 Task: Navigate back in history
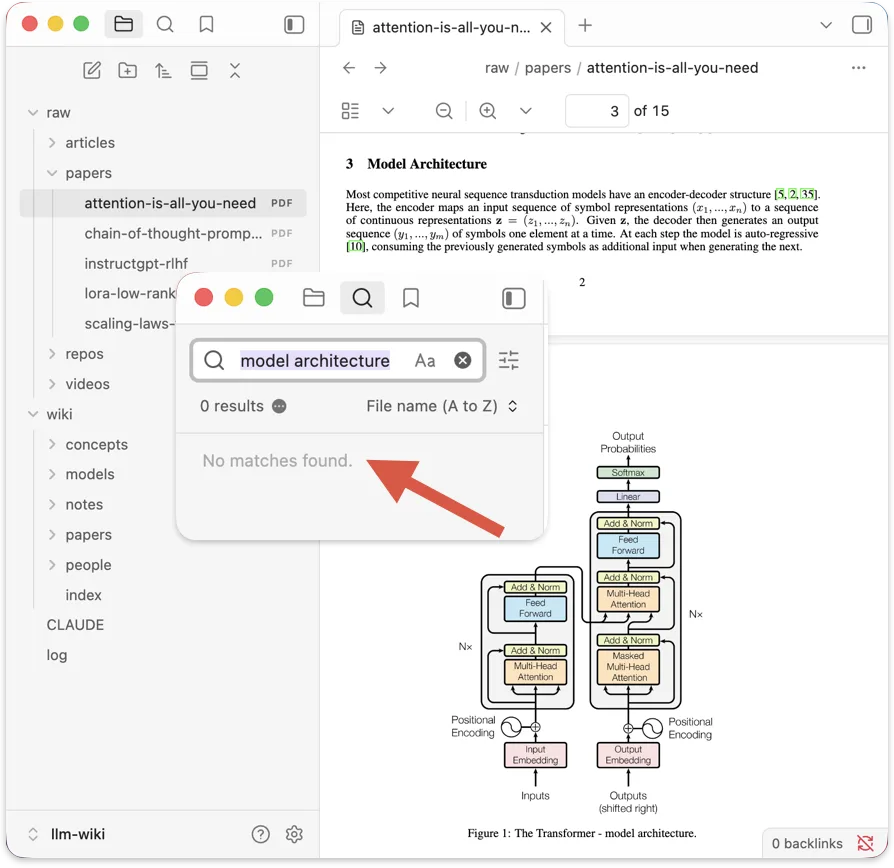(349, 68)
